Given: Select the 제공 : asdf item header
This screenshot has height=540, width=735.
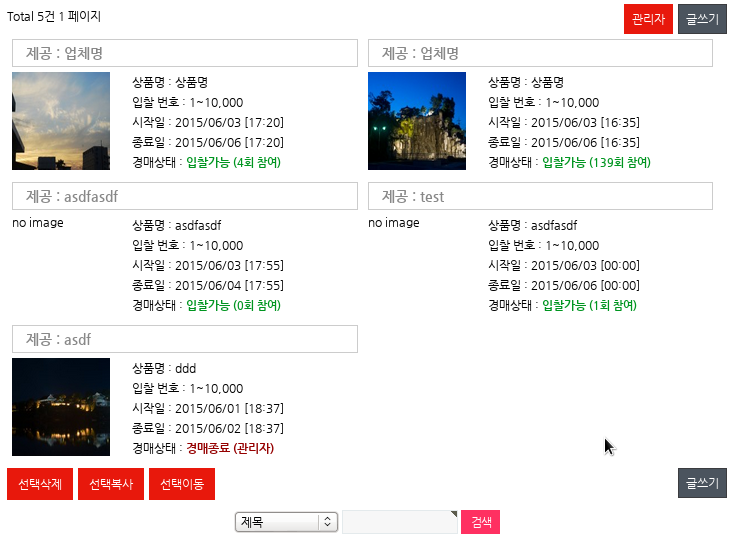Looking at the screenshot, I should pos(184,339).
